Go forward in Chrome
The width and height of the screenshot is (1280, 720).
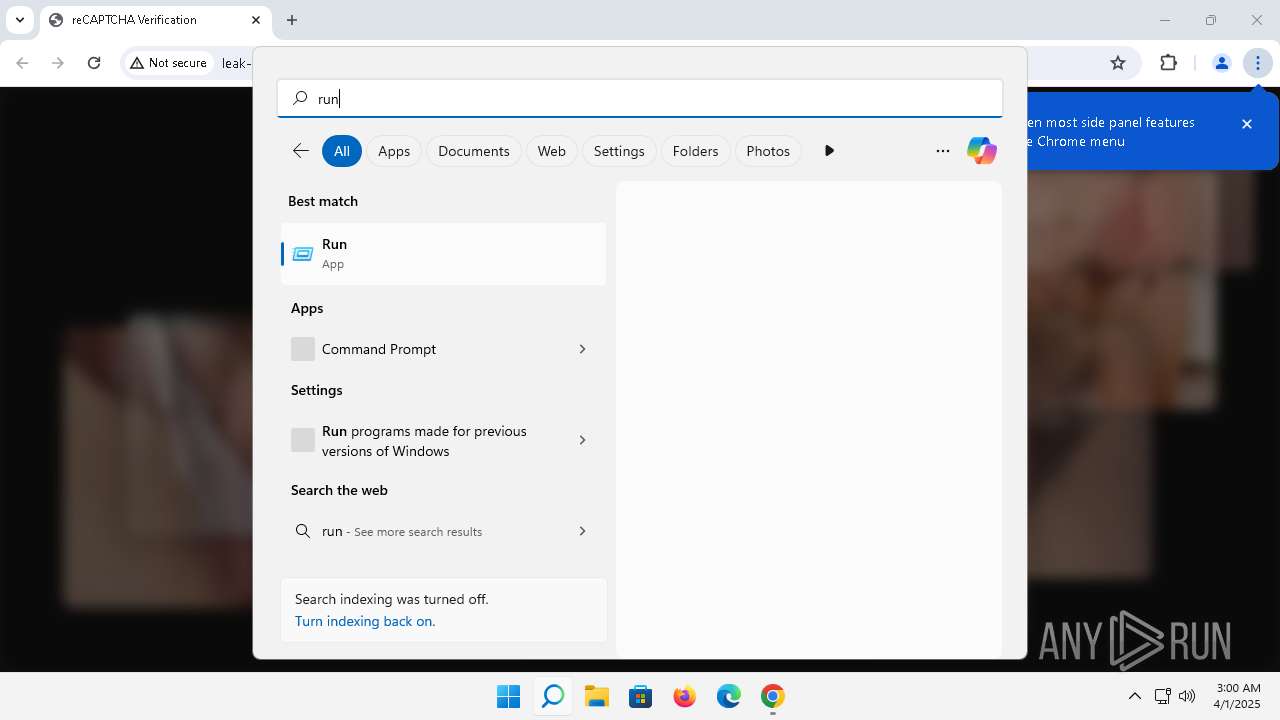[x=58, y=63]
